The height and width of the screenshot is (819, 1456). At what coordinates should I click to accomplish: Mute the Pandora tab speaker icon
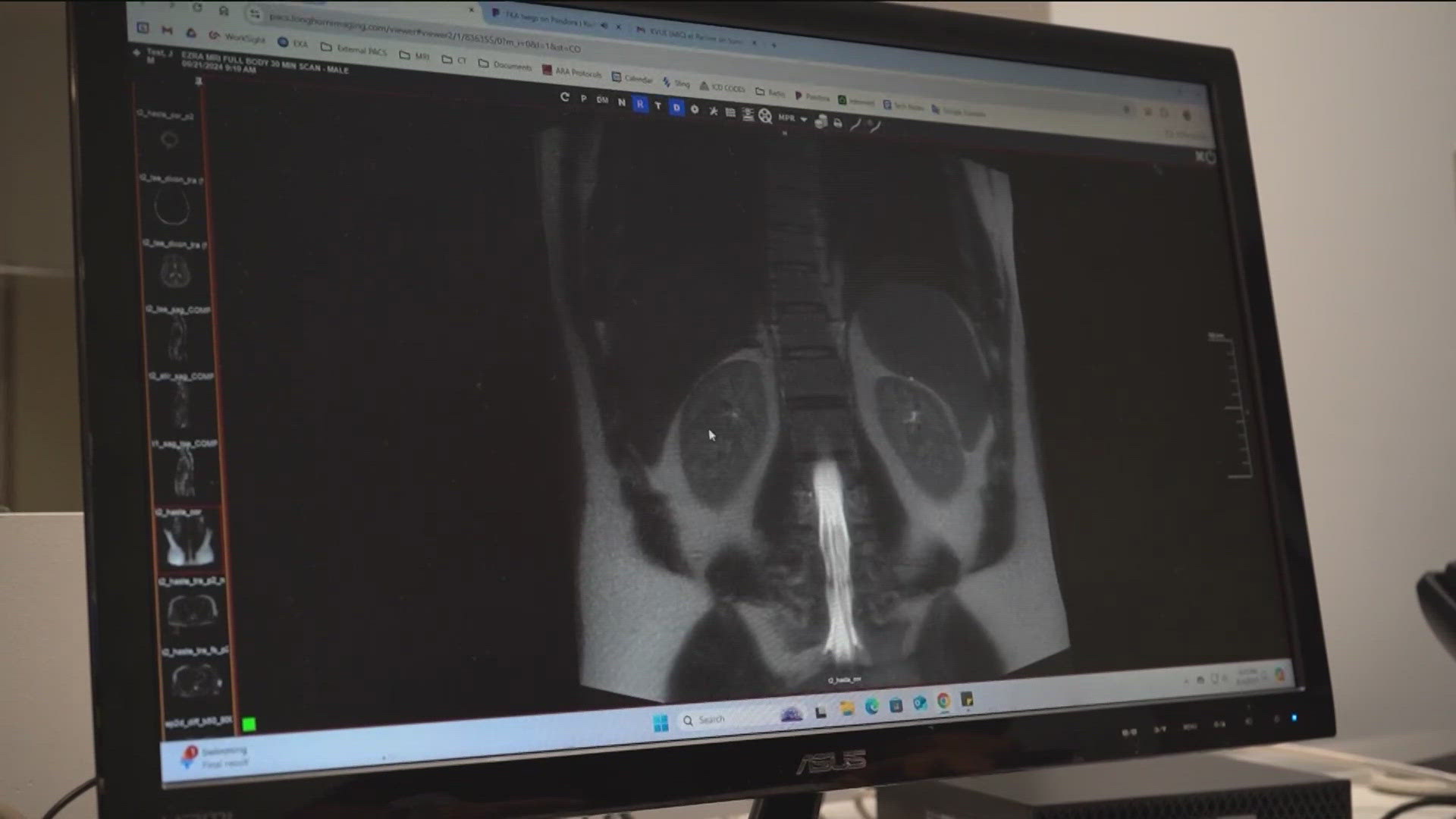(x=604, y=26)
